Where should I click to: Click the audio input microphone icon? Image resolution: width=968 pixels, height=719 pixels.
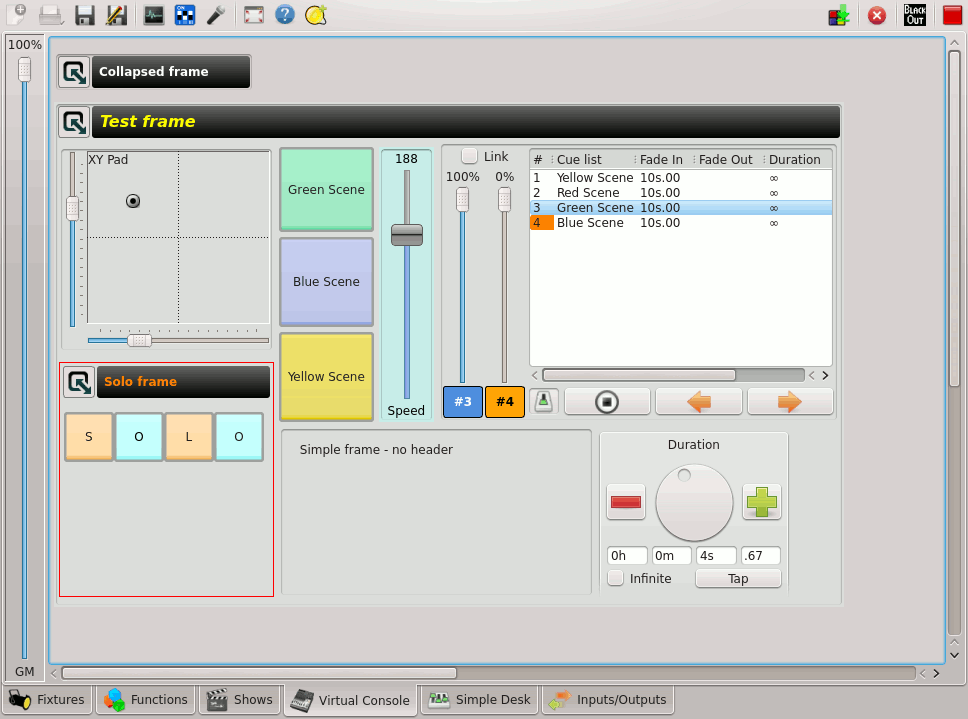coord(215,15)
